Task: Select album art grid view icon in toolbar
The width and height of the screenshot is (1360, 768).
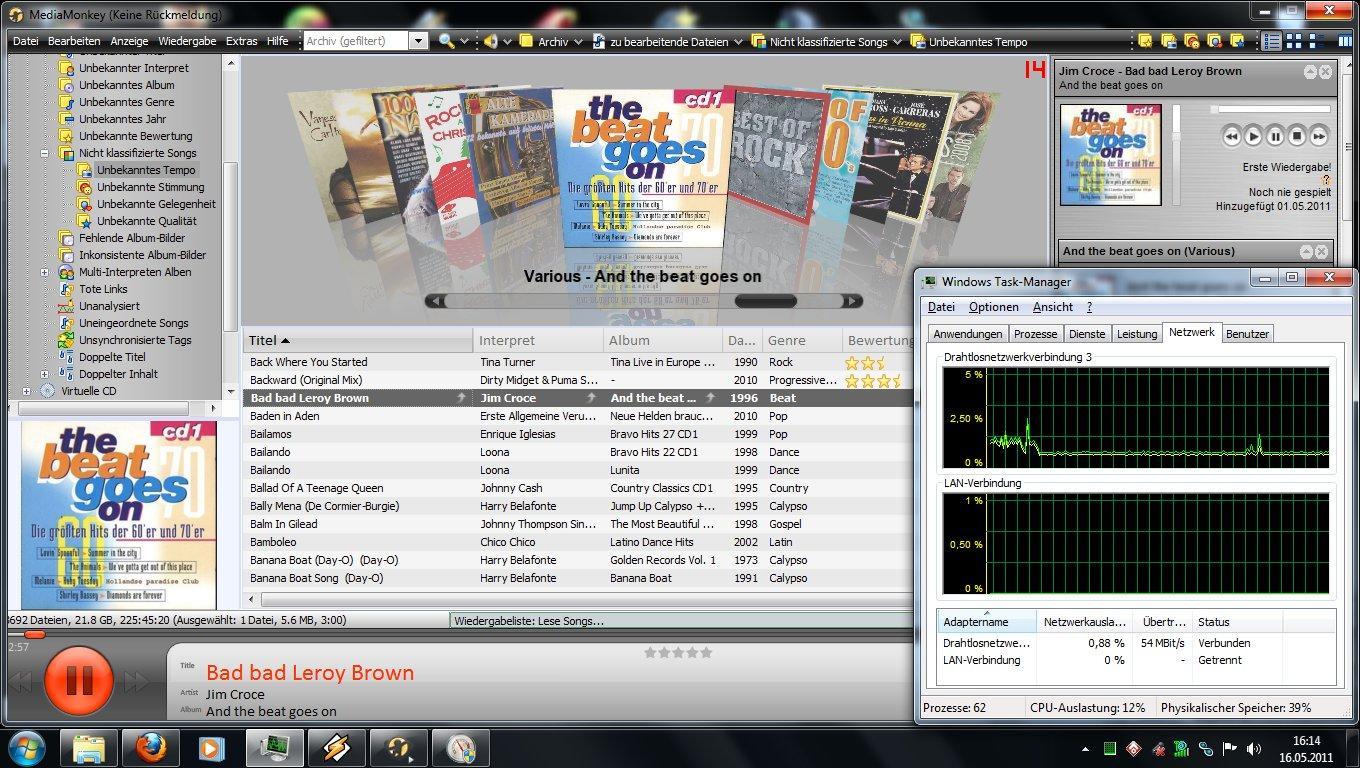Action: 1294,41
